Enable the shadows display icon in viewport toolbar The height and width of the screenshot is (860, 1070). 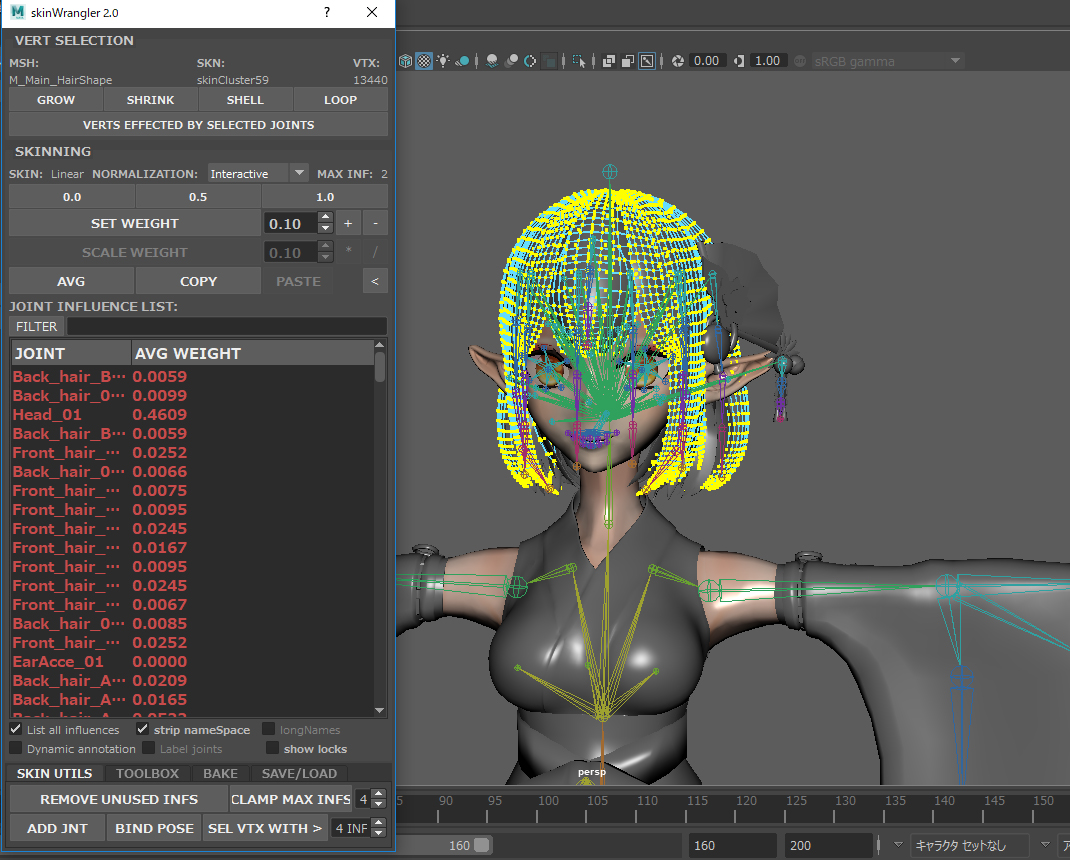click(492, 60)
